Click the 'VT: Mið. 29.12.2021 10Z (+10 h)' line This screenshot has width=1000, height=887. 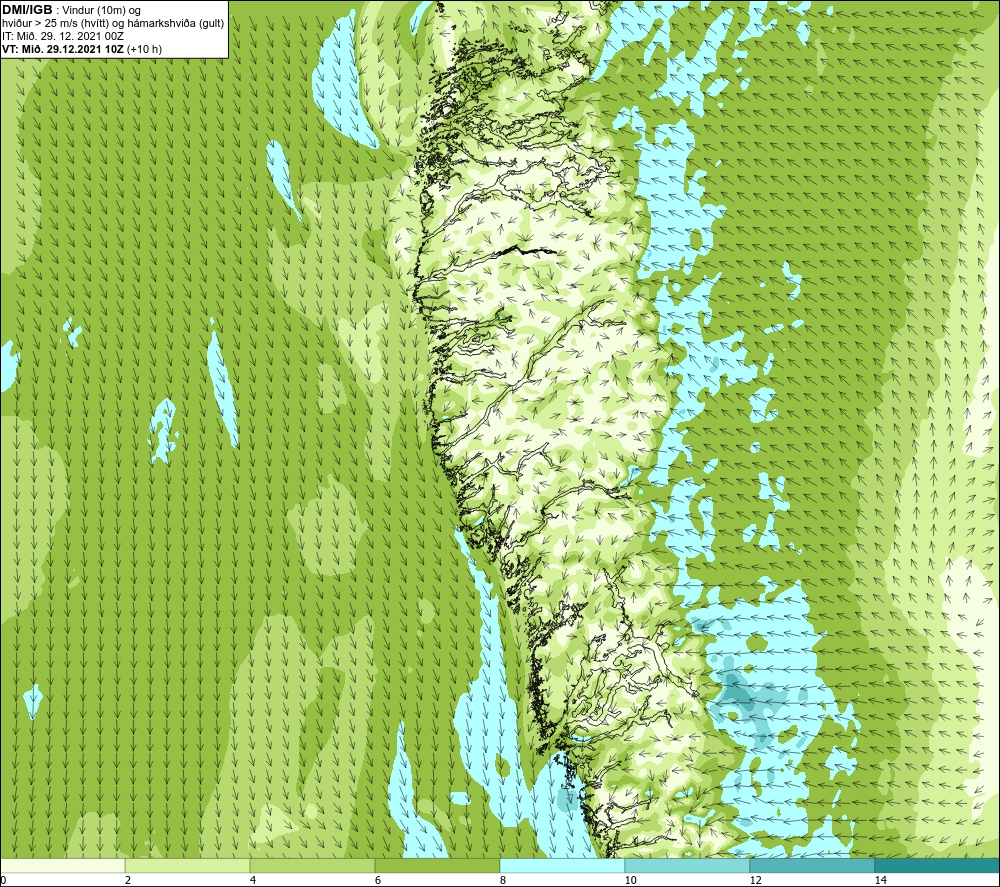pyautogui.click(x=82, y=49)
